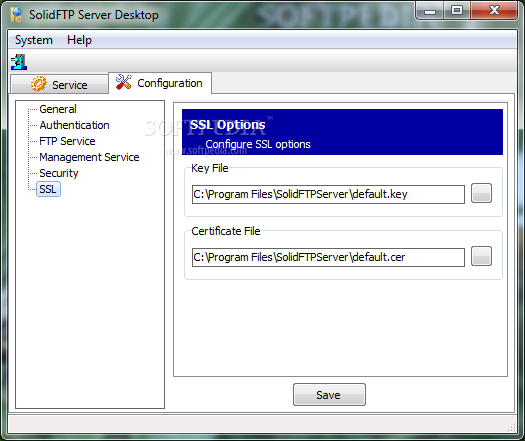
Task: Browse for the Certificate File
Action: click(481, 256)
